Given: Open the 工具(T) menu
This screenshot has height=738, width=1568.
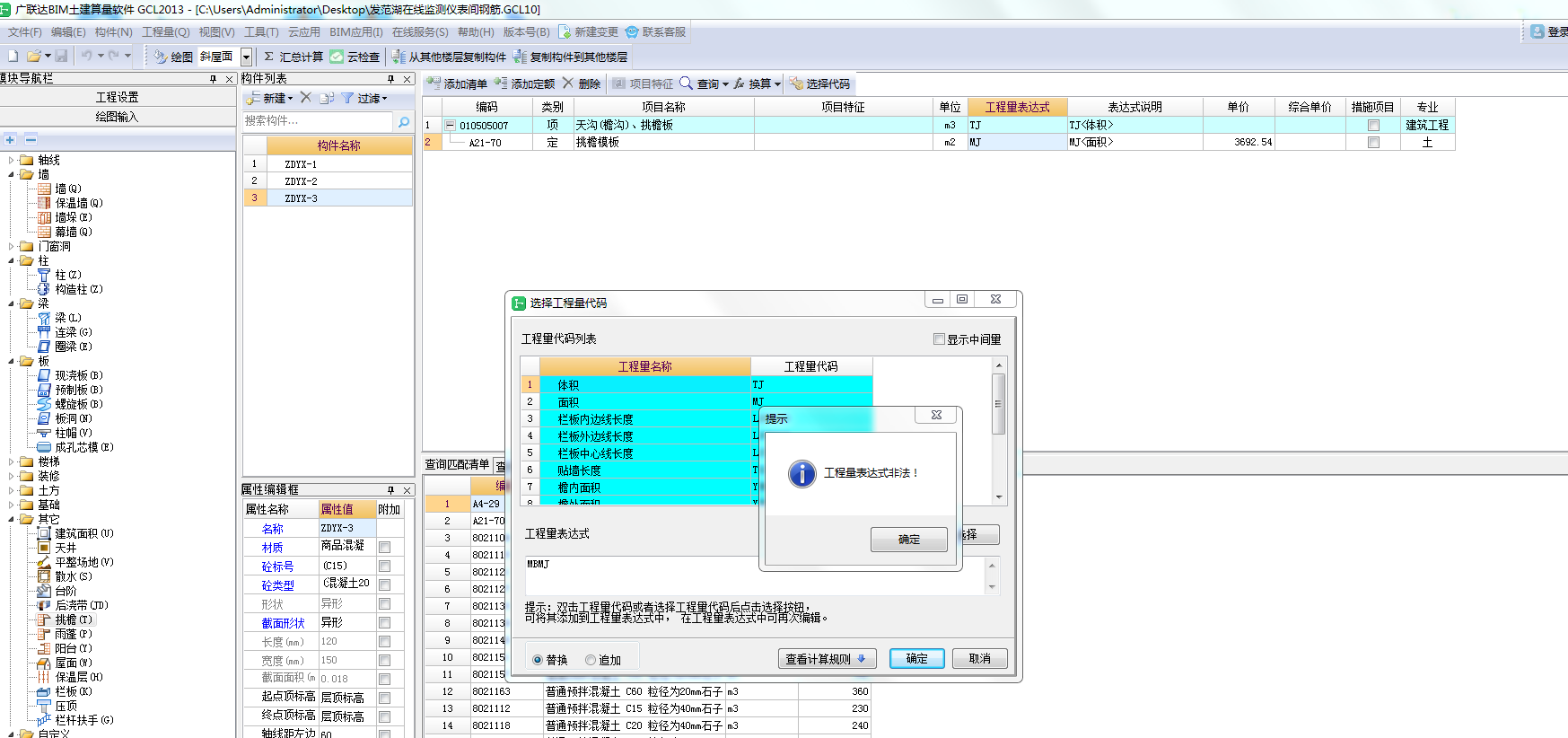Looking at the screenshot, I should tap(261, 31).
